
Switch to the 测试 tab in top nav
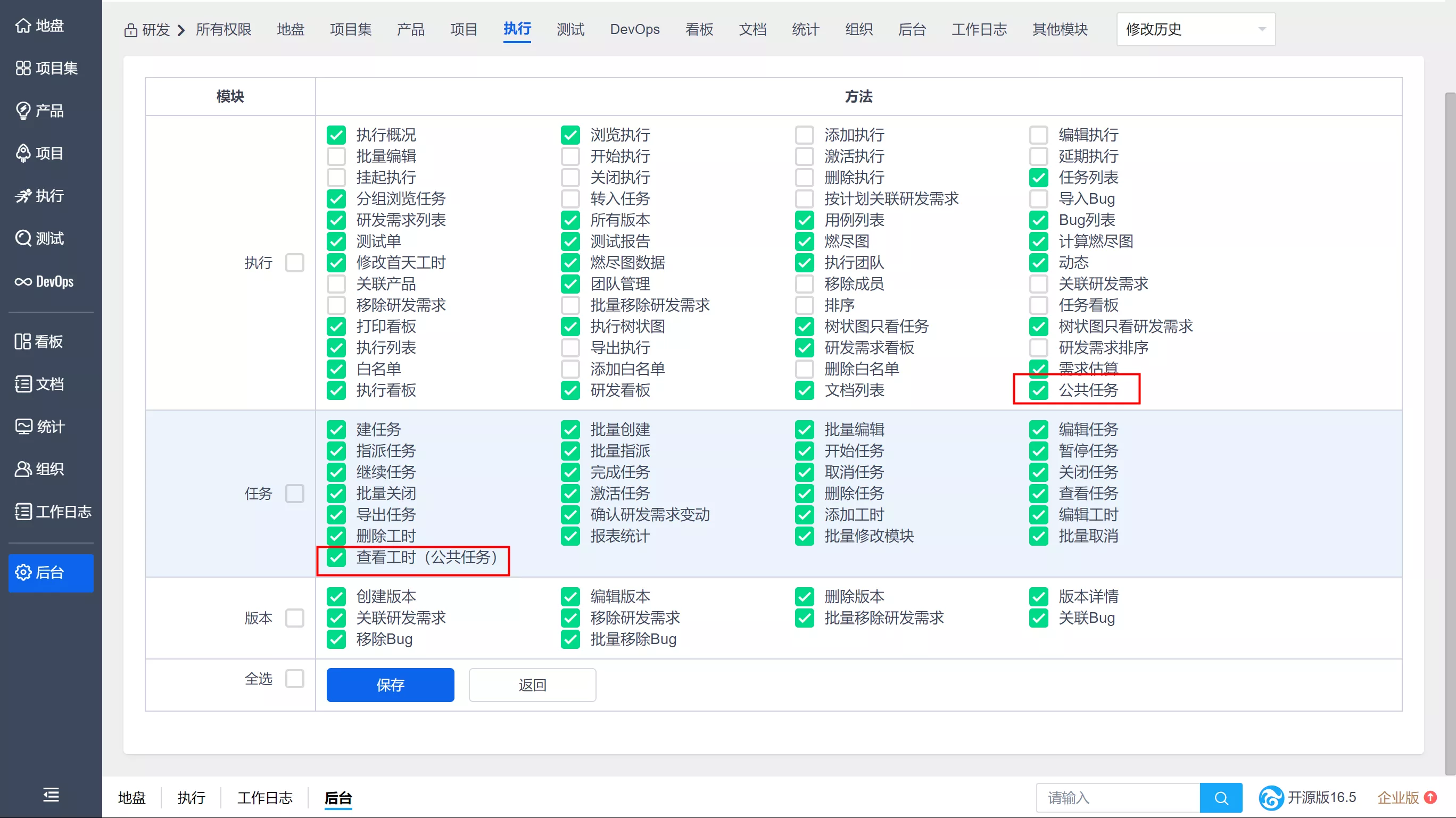tap(570, 29)
